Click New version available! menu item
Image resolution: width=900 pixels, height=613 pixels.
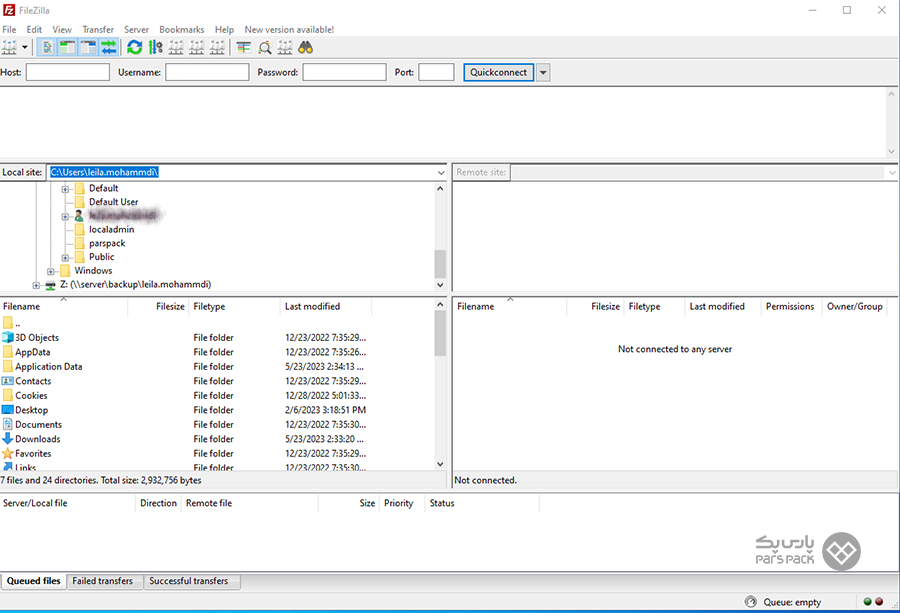(289, 29)
